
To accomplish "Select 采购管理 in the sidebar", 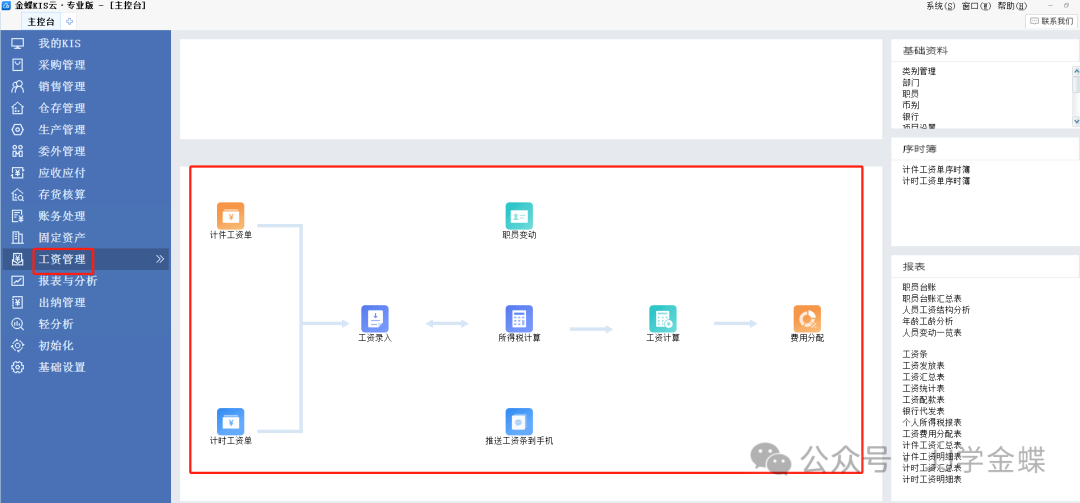I will coord(62,65).
